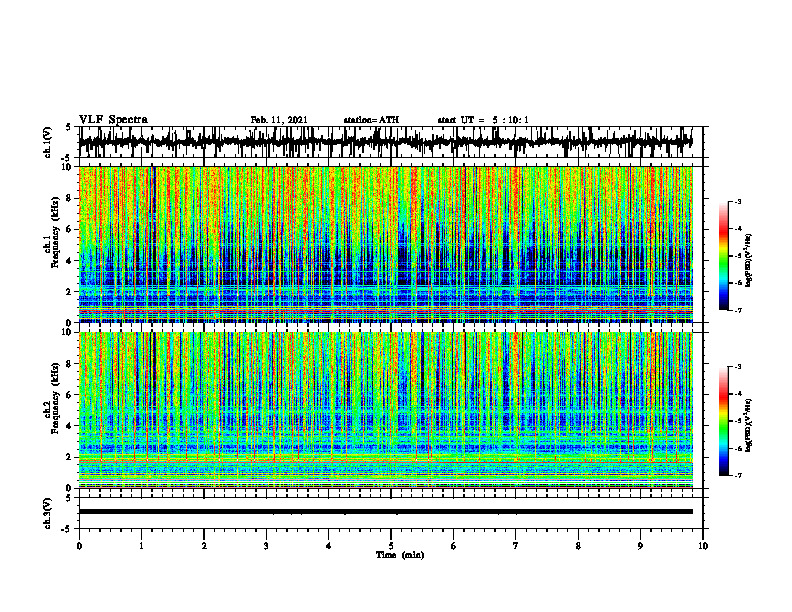Image resolution: width=792 pixels, height=612 pixels.
Task: Click the "4" tick on the time axis
Action: (329, 546)
